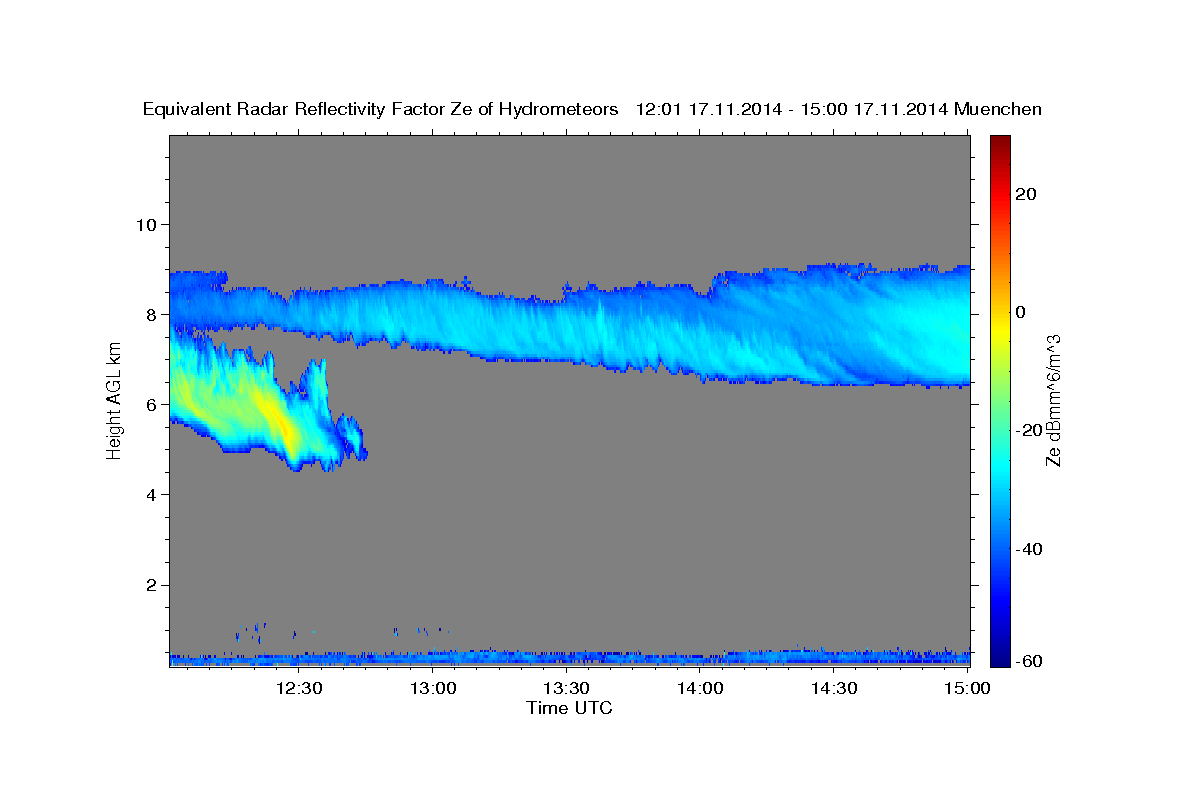Click the 13:00 time tick label
Image resolution: width=1200 pixels, height=800 pixels.
pyautogui.click(x=434, y=688)
